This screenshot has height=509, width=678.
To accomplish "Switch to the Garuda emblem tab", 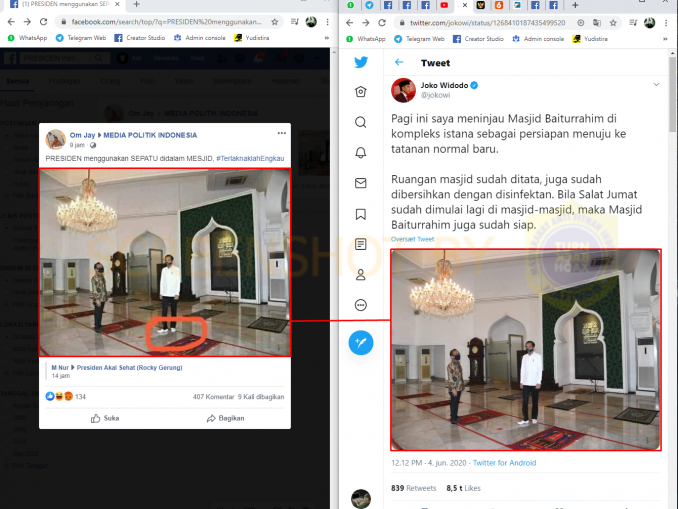I will (480, 5).
